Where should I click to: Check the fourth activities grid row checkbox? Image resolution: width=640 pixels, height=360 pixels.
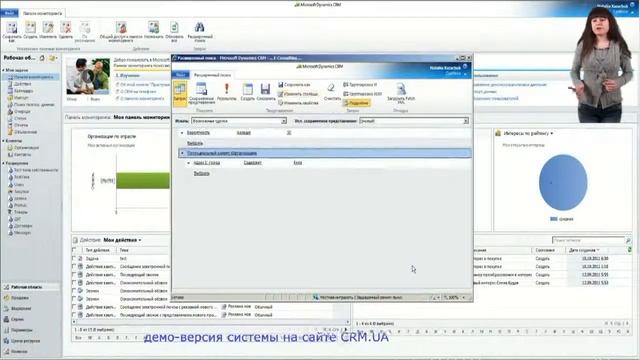(74, 282)
